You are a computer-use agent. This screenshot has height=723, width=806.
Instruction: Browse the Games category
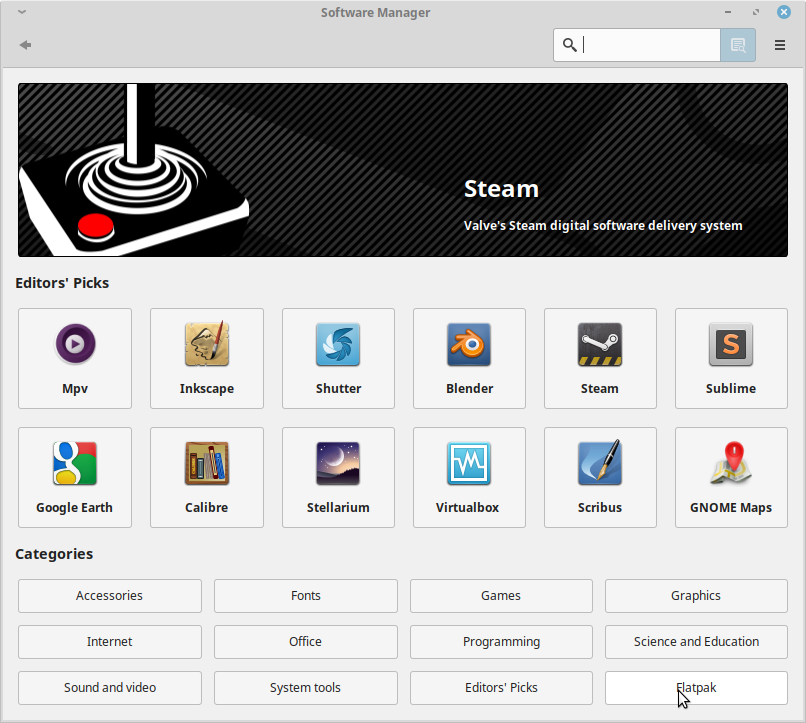point(501,596)
